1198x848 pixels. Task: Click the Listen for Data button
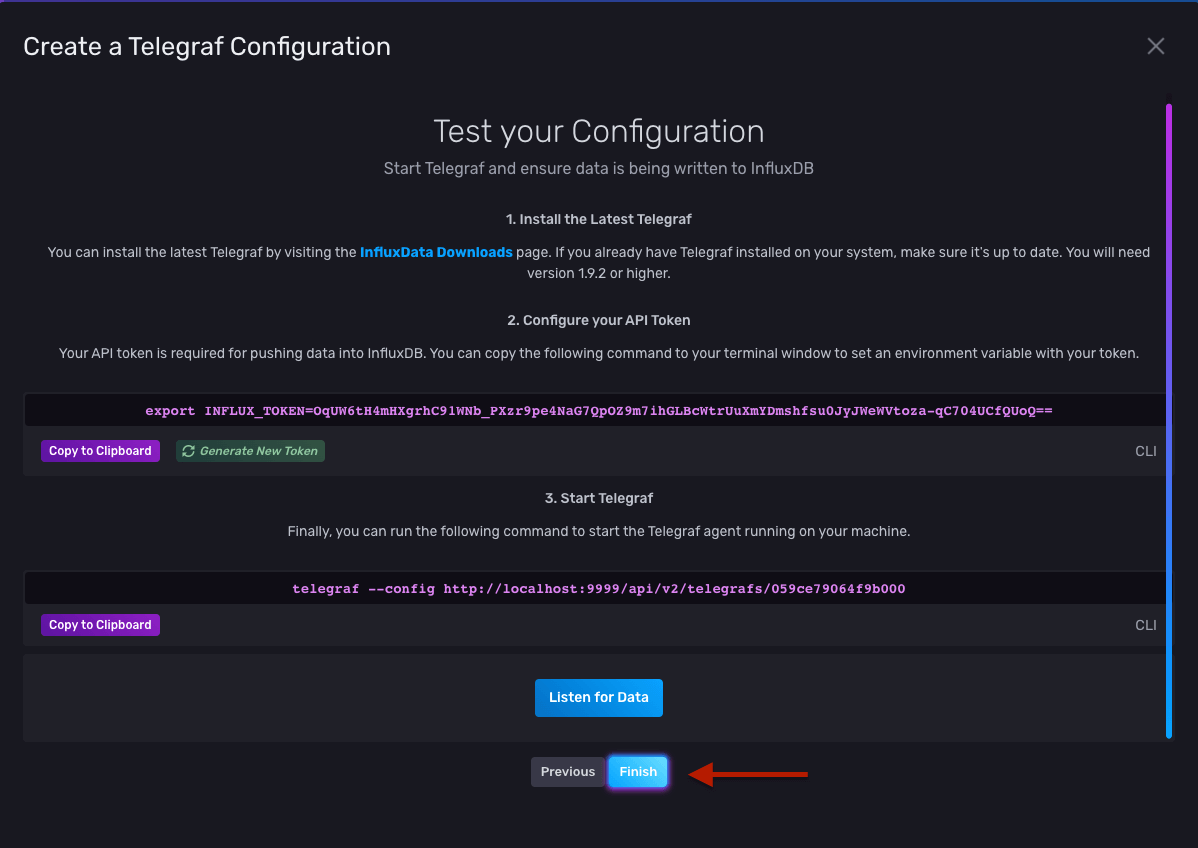click(598, 697)
